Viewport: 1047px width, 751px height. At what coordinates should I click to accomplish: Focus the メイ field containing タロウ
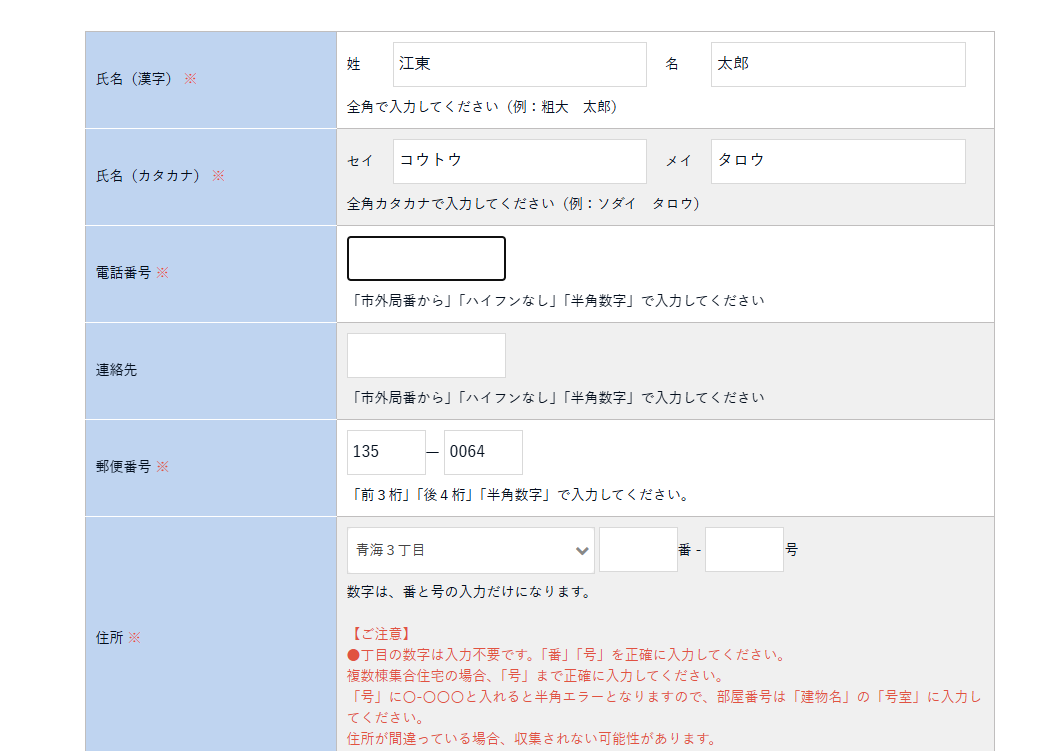tap(837, 161)
